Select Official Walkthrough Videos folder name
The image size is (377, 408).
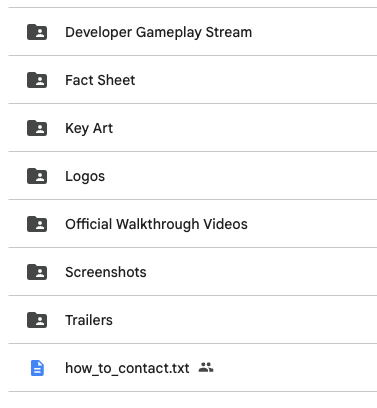(156, 224)
